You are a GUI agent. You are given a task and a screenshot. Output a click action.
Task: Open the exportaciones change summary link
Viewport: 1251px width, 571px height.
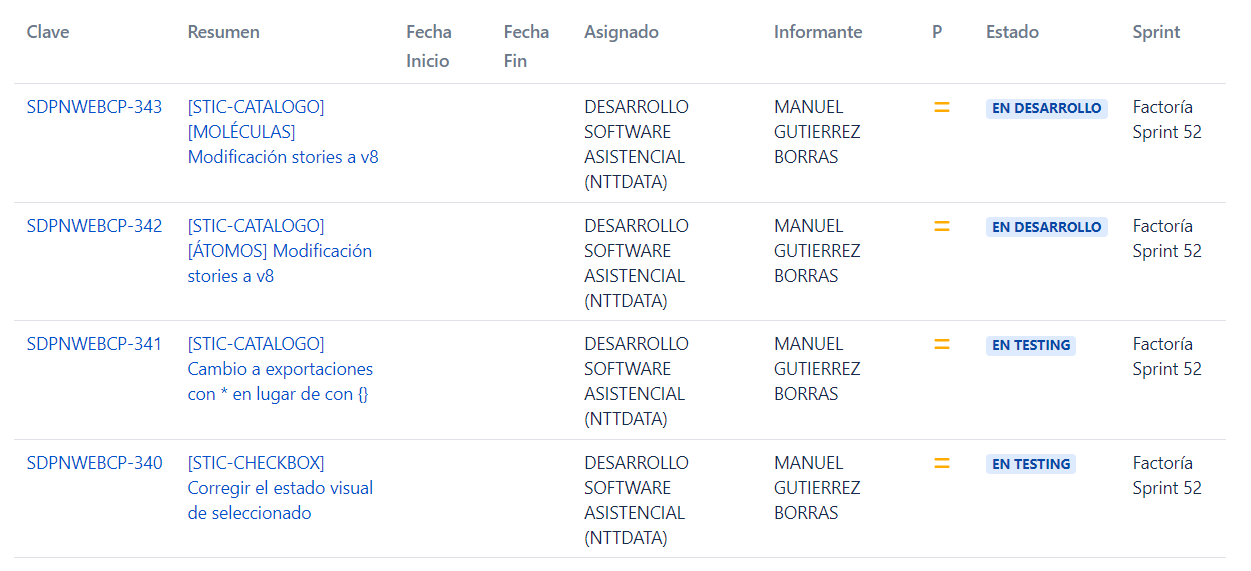point(280,369)
